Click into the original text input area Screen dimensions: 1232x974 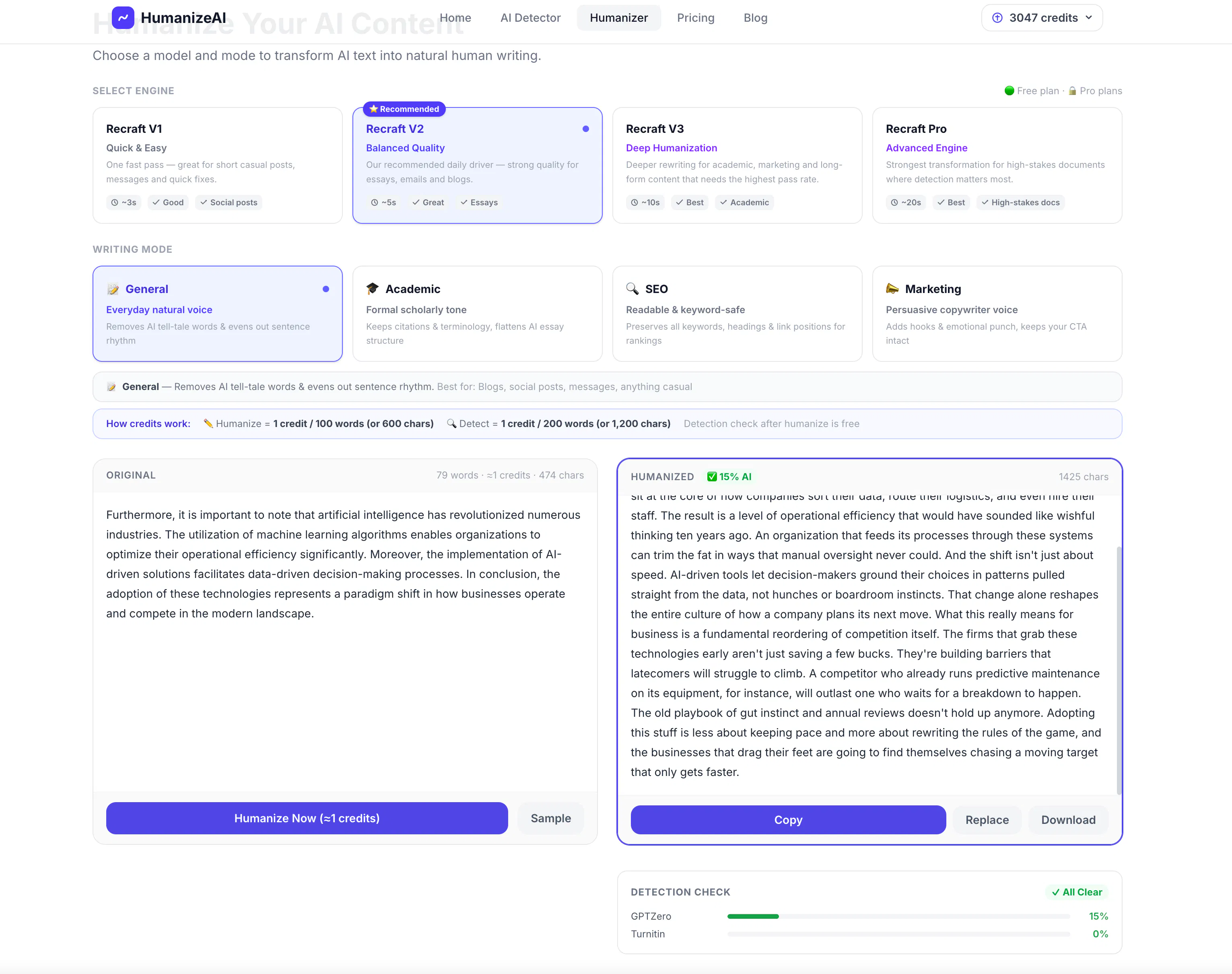tap(345, 642)
